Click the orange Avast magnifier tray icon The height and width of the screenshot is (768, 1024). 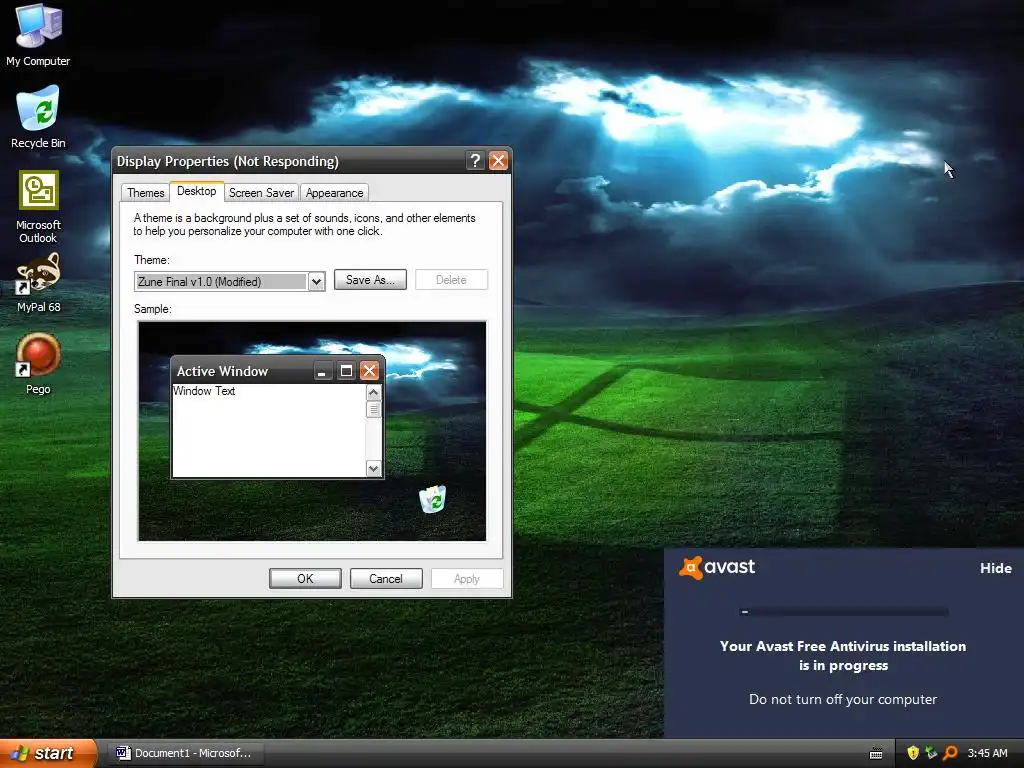tap(950, 753)
